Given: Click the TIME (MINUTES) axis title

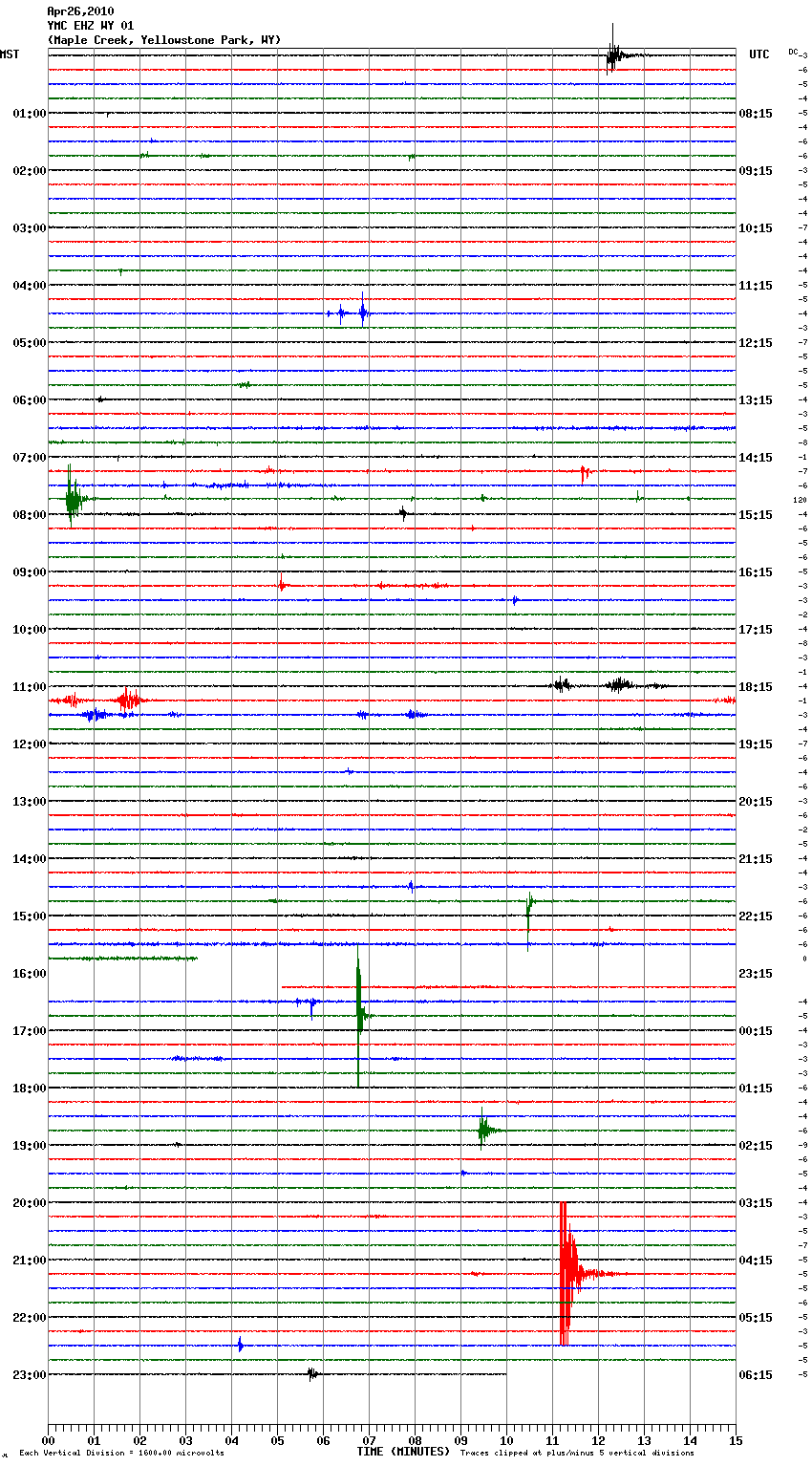Looking at the screenshot, I should click(x=403, y=1452).
